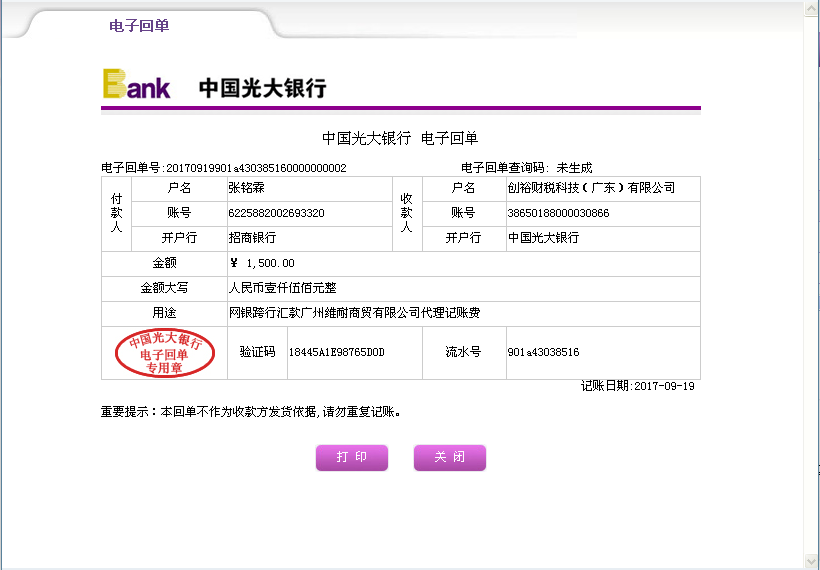The width and height of the screenshot is (820, 570).
Task: Click the 流水号 label cell
Action: point(464,352)
